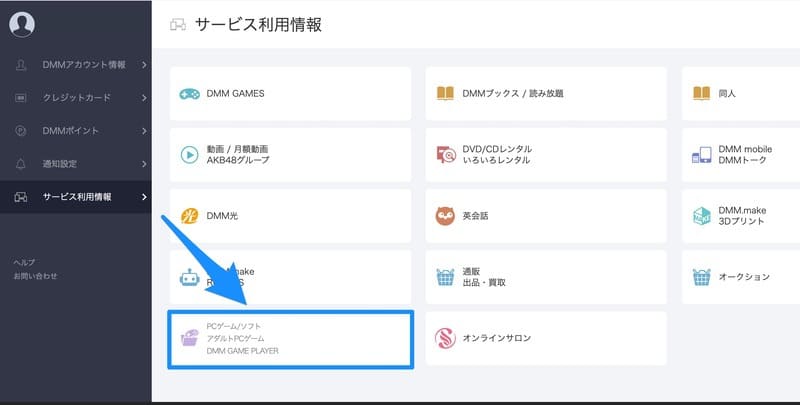The width and height of the screenshot is (800, 405).
Task: Click the DMMブックス book icon
Action: coord(445,94)
